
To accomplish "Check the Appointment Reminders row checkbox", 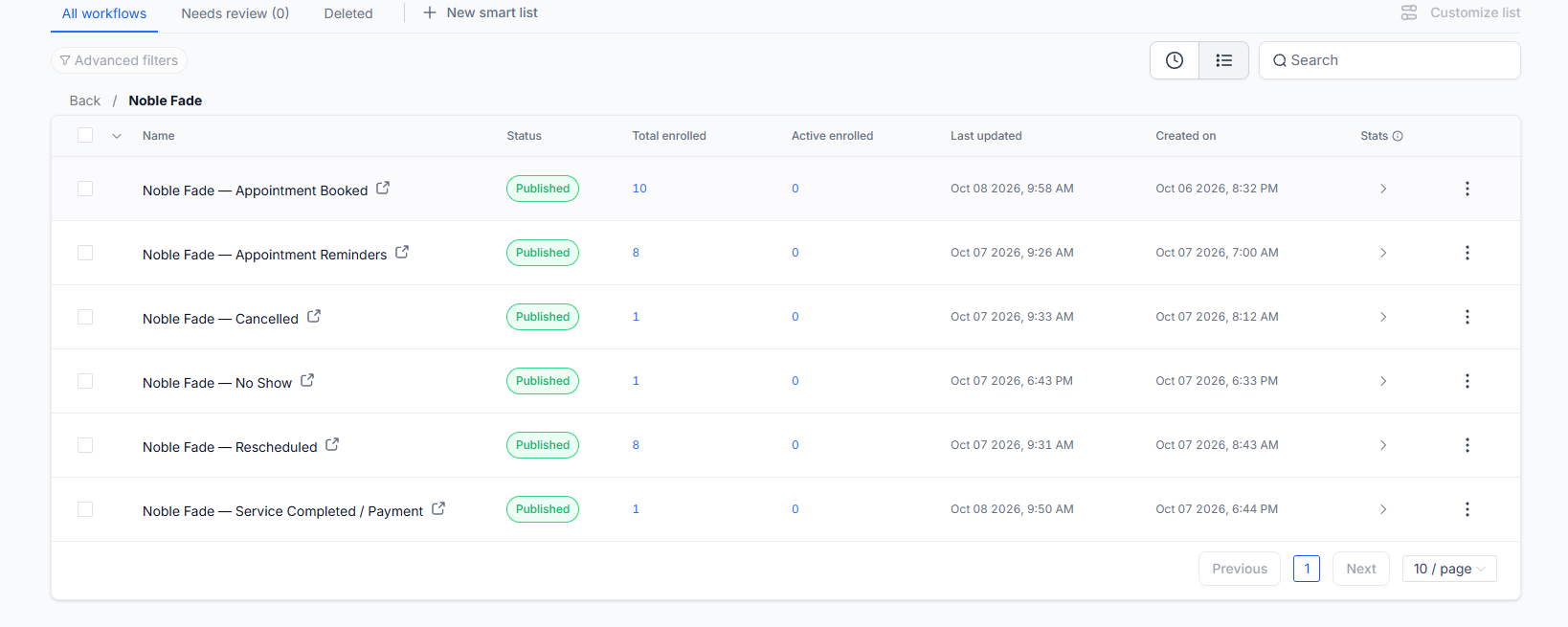I will point(85,253).
